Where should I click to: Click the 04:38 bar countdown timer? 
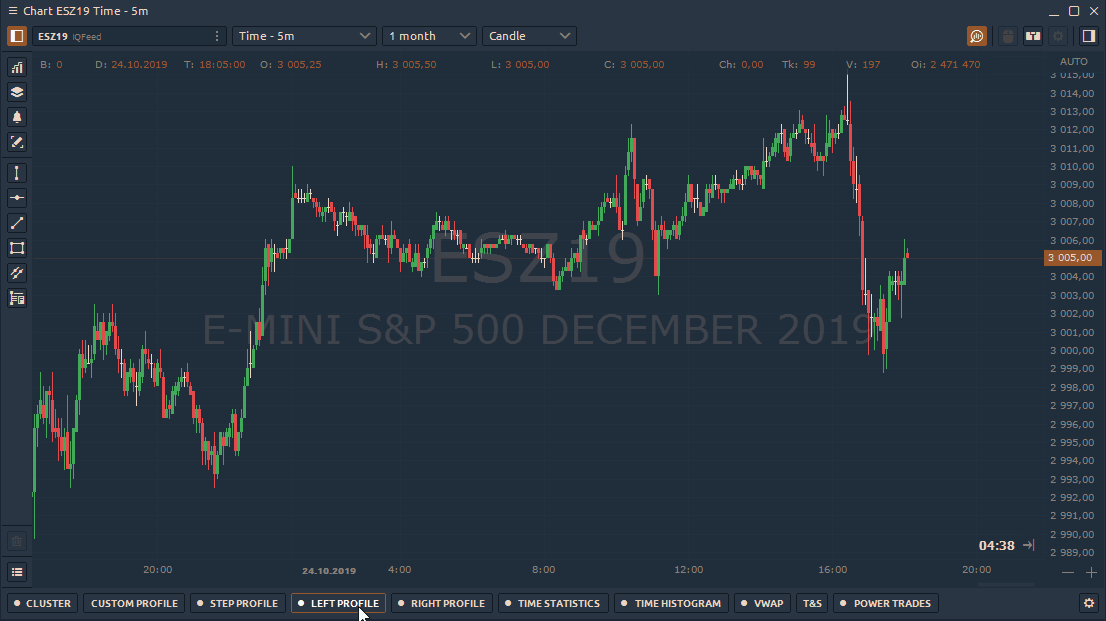click(x=997, y=545)
